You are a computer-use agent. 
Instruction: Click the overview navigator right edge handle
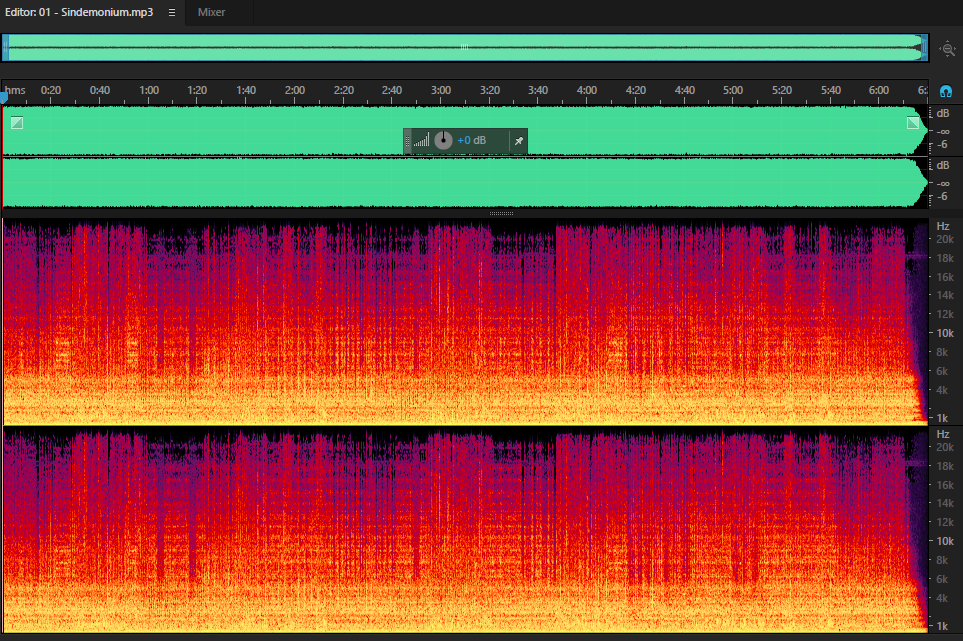tap(924, 48)
